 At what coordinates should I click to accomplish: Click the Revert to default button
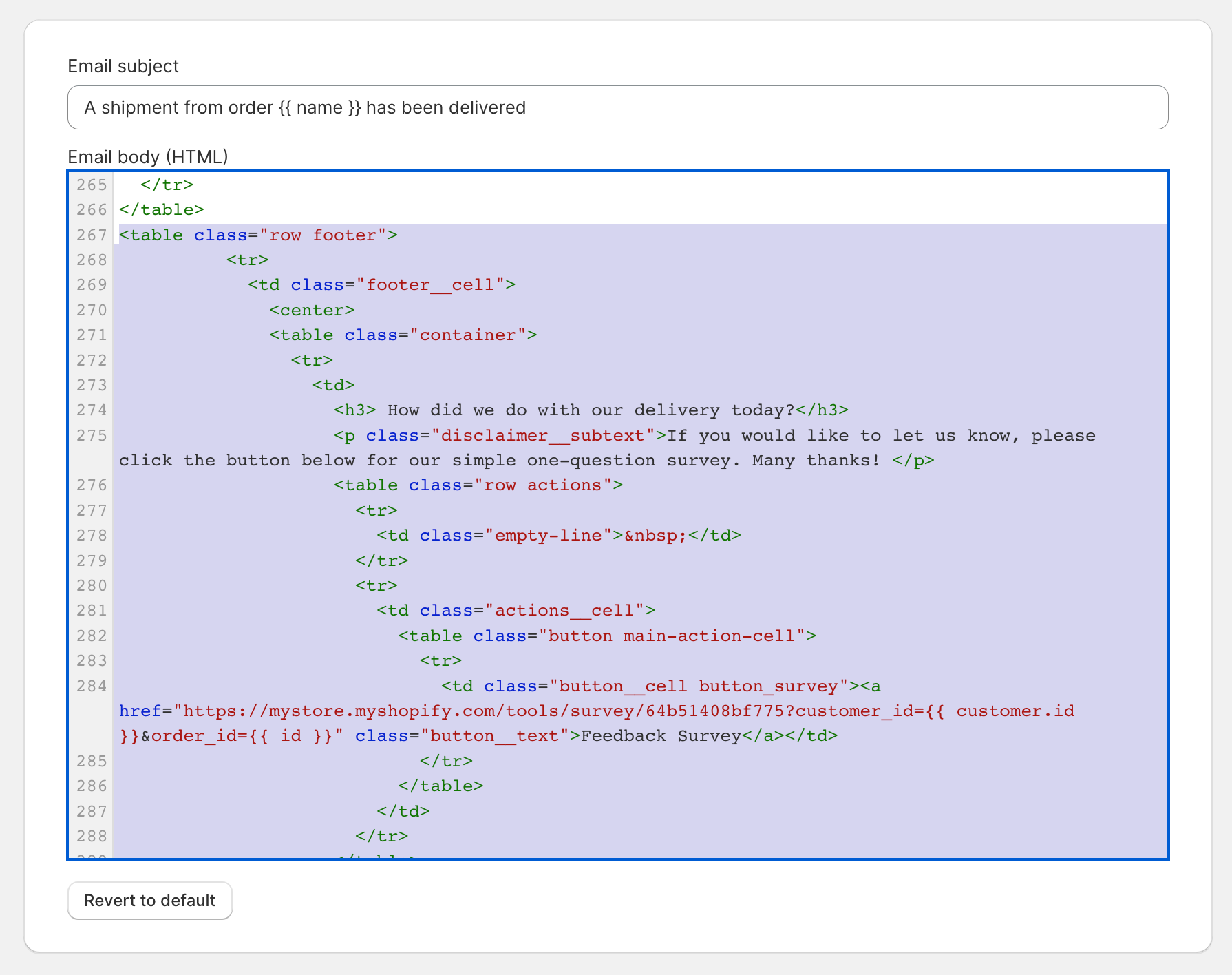point(150,900)
